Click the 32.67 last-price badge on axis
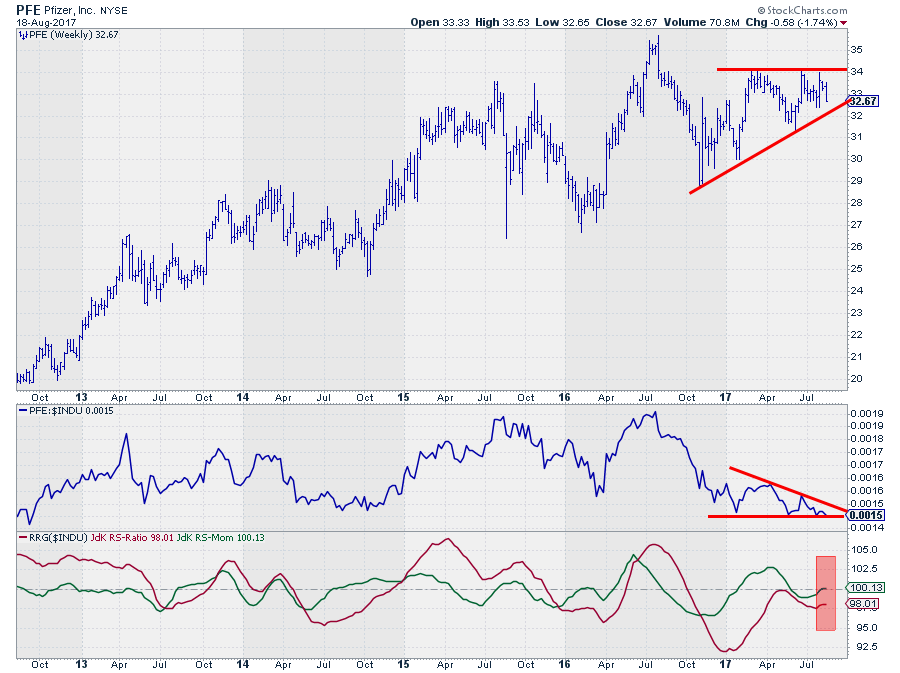 coord(863,101)
